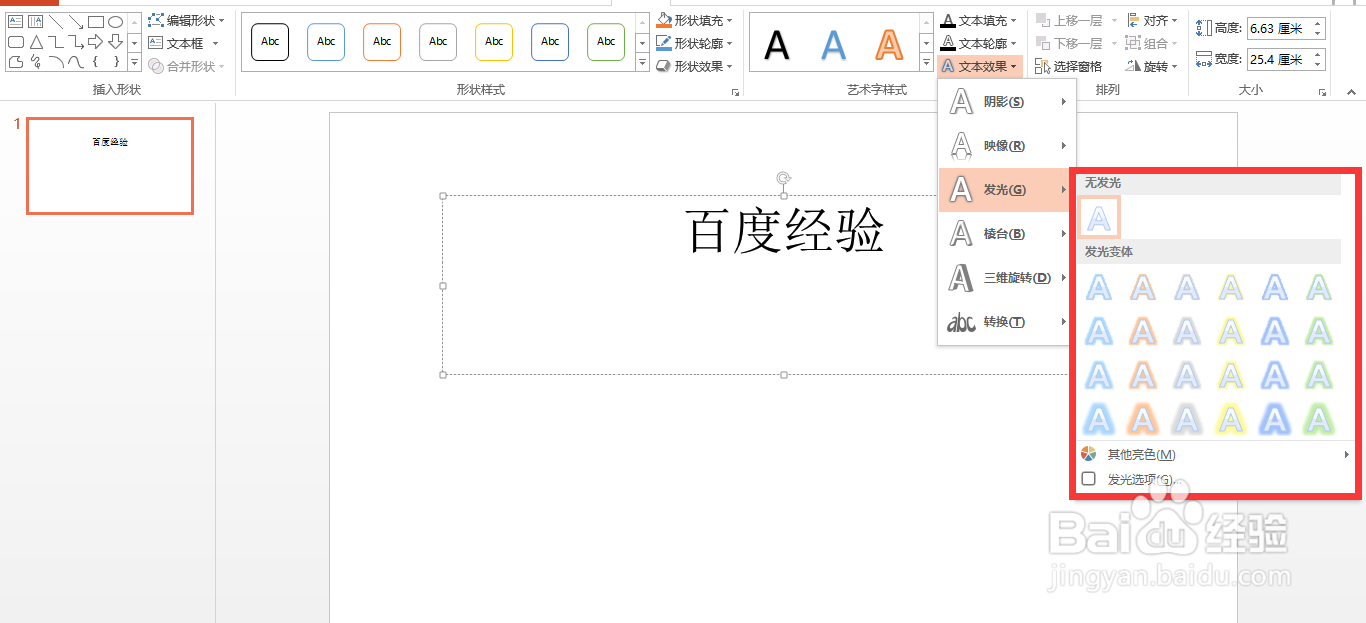Viewport: 1366px width, 623px height.
Task: Open the Size group dialog launcher
Action: point(1322,92)
